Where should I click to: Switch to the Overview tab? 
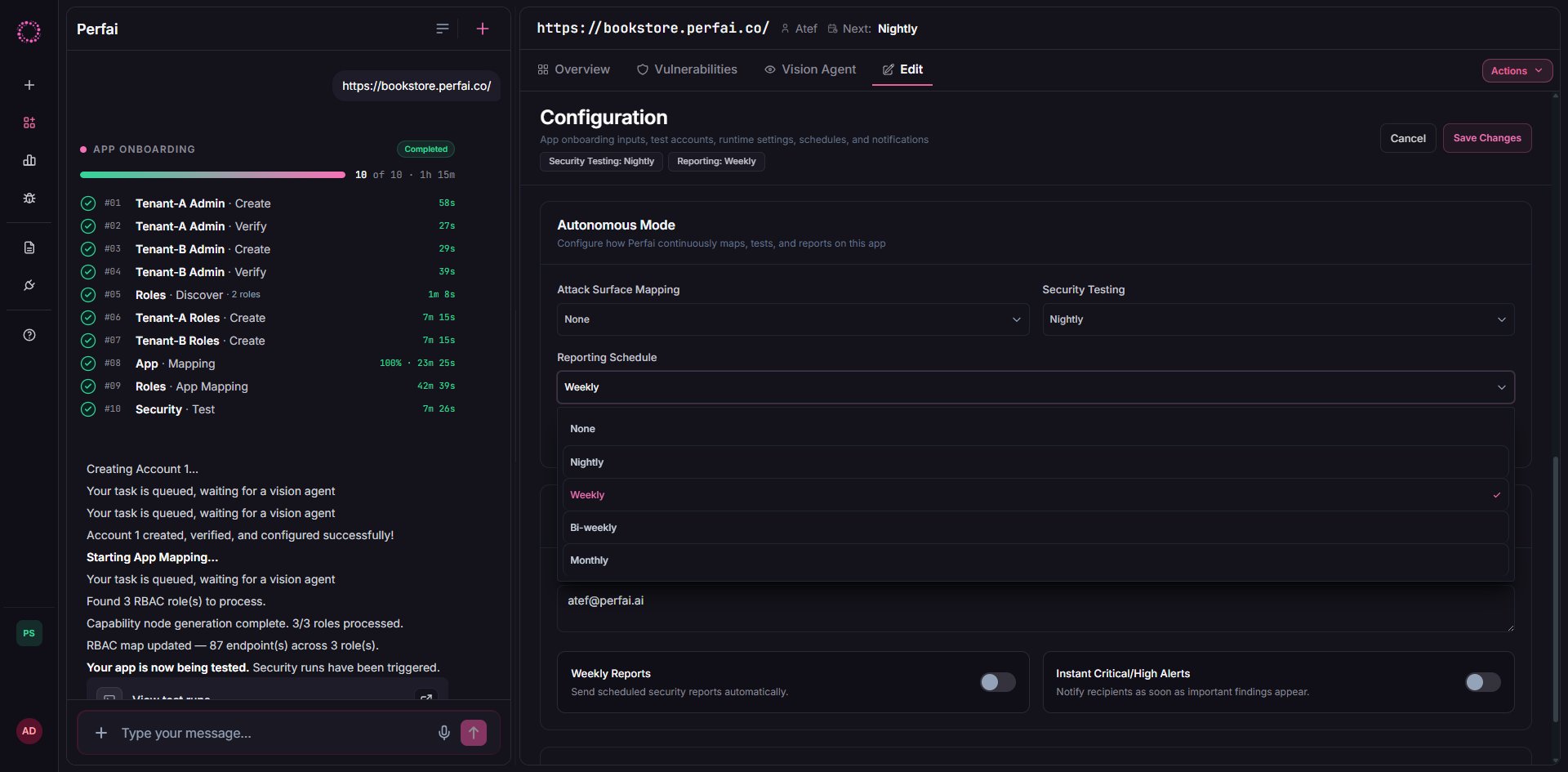pyautogui.click(x=573, y=69)
